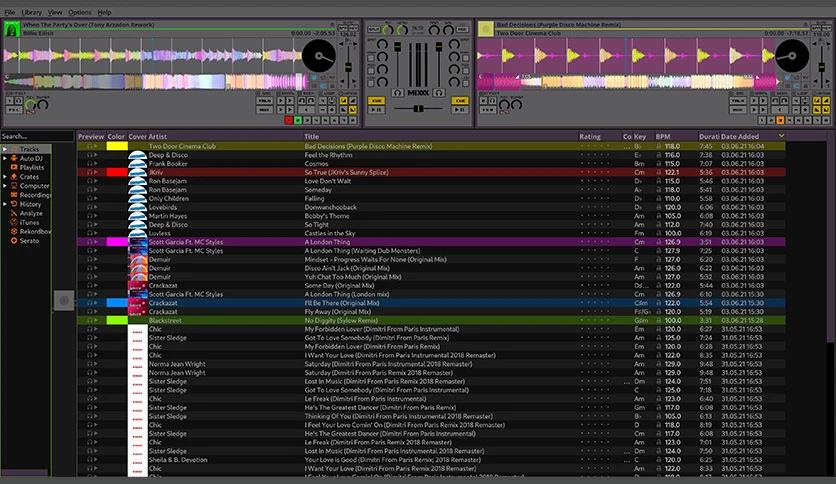Open Crates in the library sidebar
The height and width of the screenshot is (484, 836).
click(29, 176)
